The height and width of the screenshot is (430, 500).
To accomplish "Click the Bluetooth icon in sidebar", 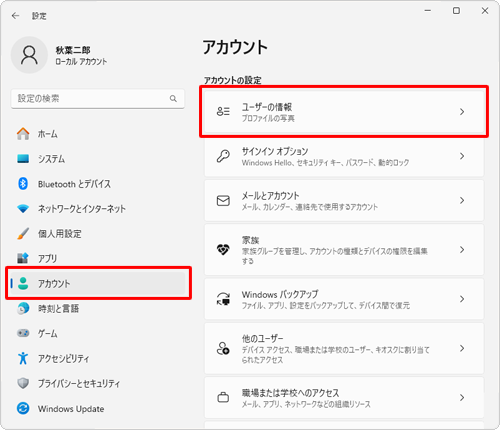I will [23, 184].
